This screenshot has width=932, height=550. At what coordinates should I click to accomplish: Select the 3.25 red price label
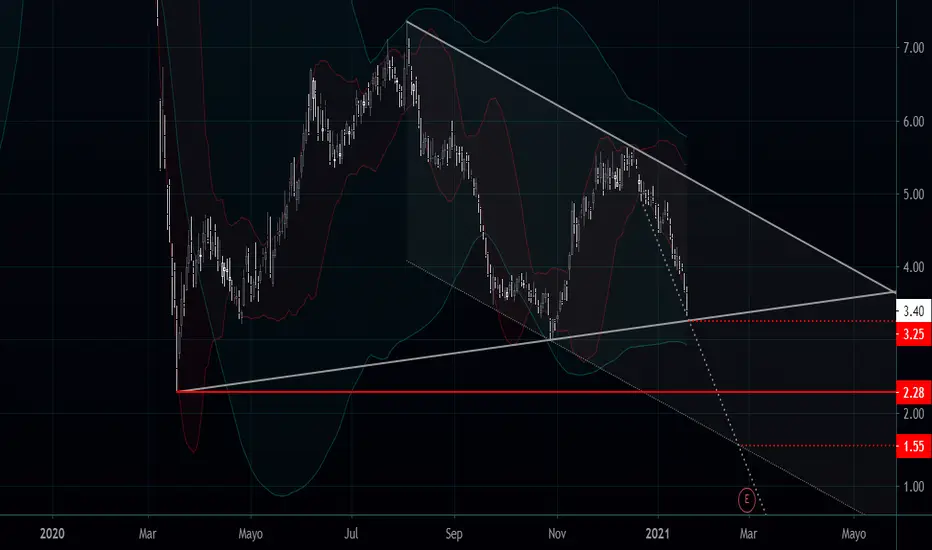click(914, 334)
